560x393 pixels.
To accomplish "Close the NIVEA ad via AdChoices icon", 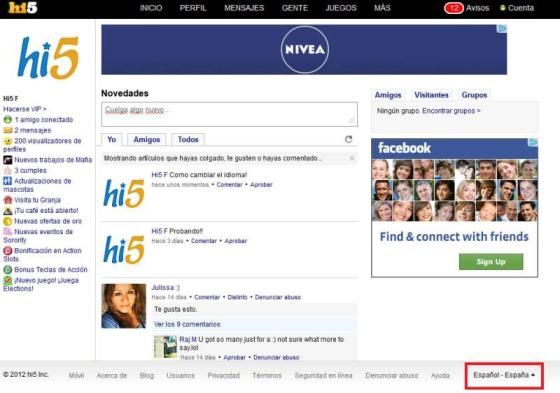I will pyautogui.click(x=502, y=29).
